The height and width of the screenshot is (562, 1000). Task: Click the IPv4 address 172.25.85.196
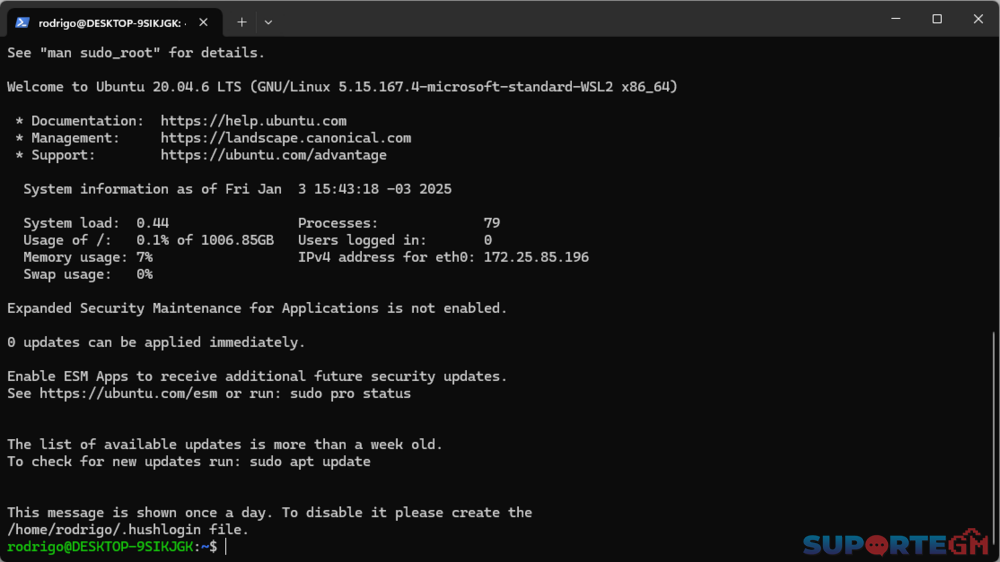(x=536, y=257)
